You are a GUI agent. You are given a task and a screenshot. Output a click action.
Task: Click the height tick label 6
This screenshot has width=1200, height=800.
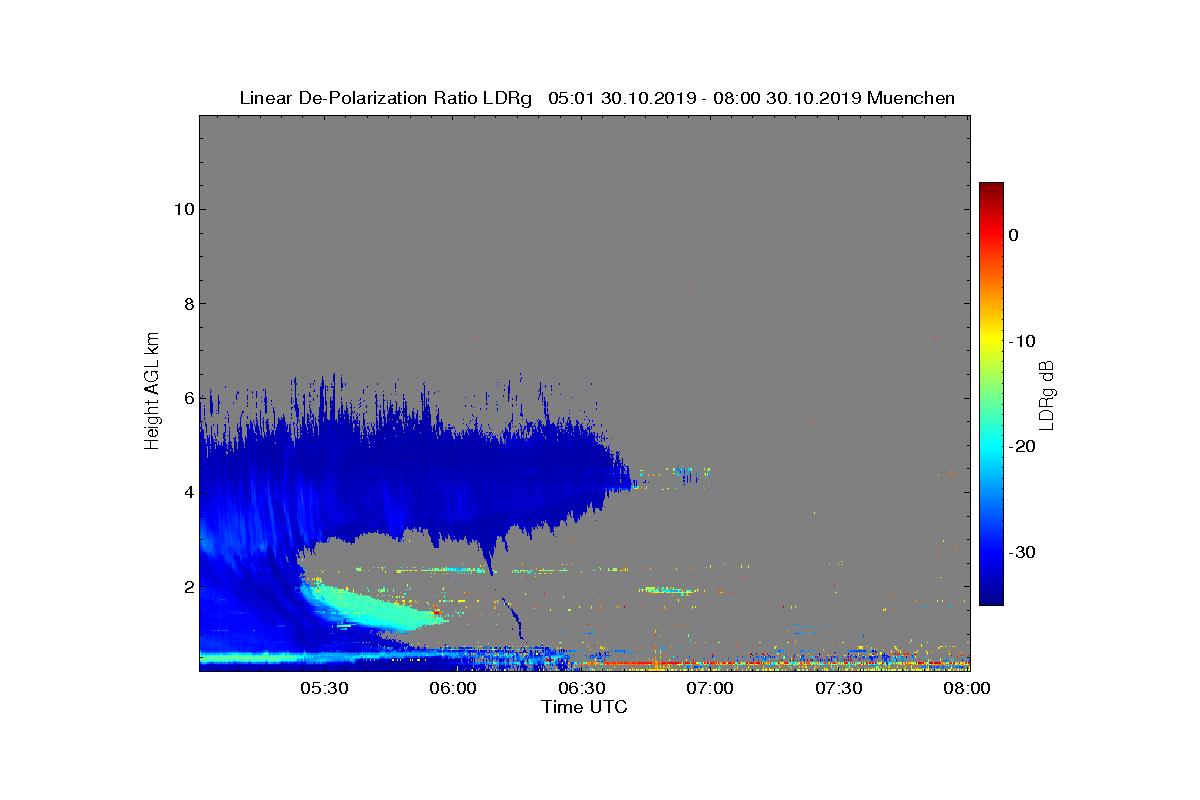(187, 398)
